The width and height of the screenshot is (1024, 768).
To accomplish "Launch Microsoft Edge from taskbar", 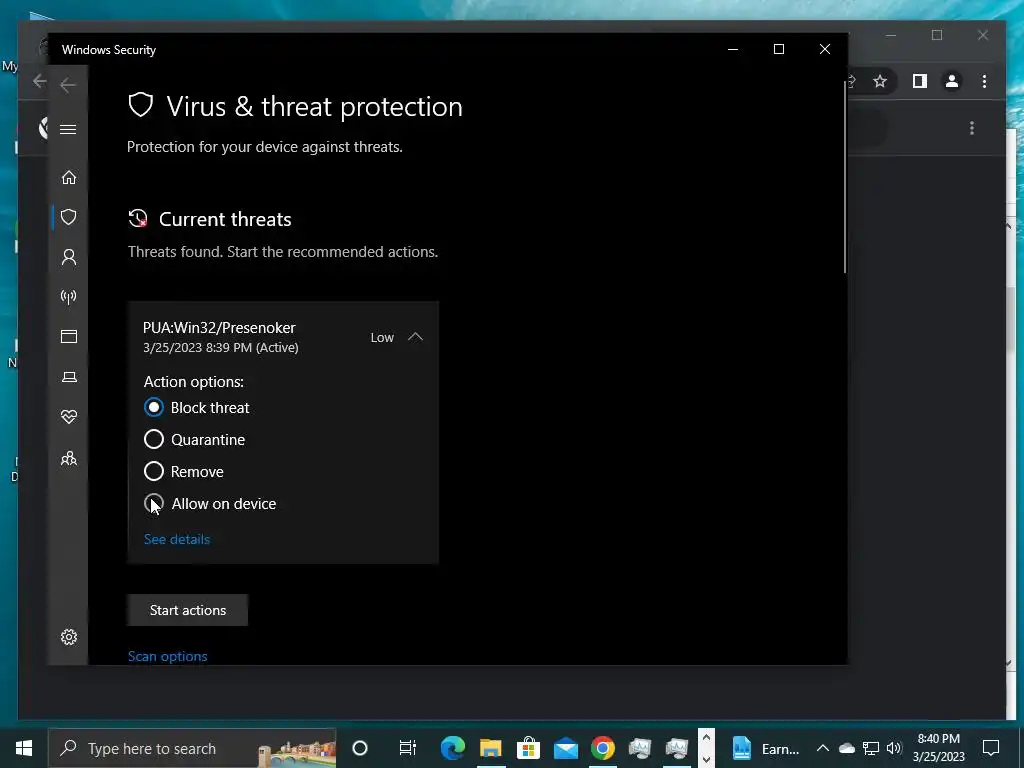I will coord(453,748).
